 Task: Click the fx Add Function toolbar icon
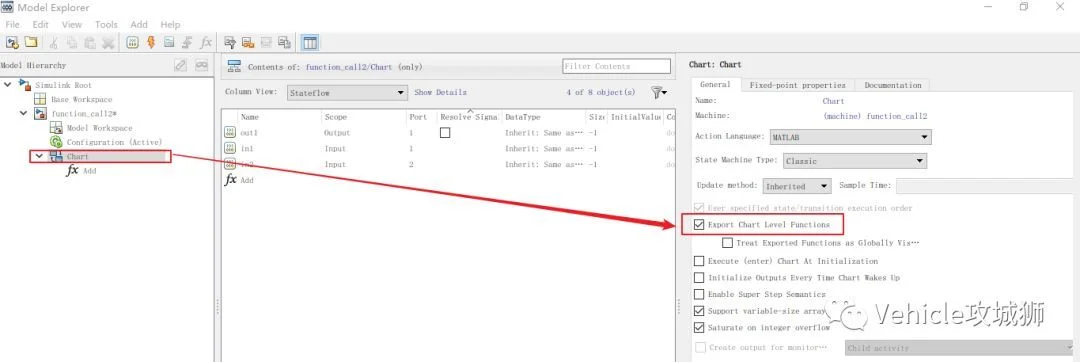tap(205, 43)
